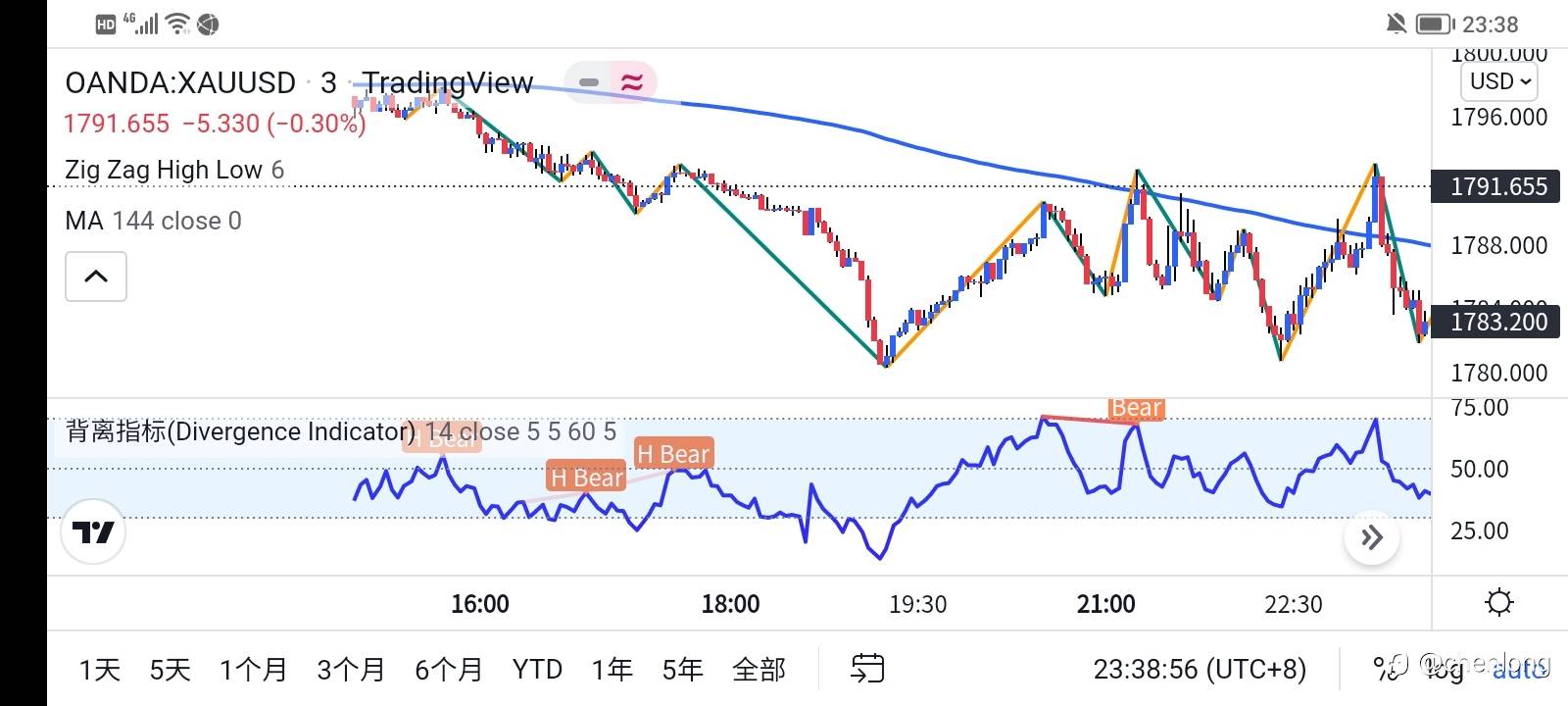1568x706 pixels.
Task: Toggle auto scale mode
Action: click(x=1520, y=669)
